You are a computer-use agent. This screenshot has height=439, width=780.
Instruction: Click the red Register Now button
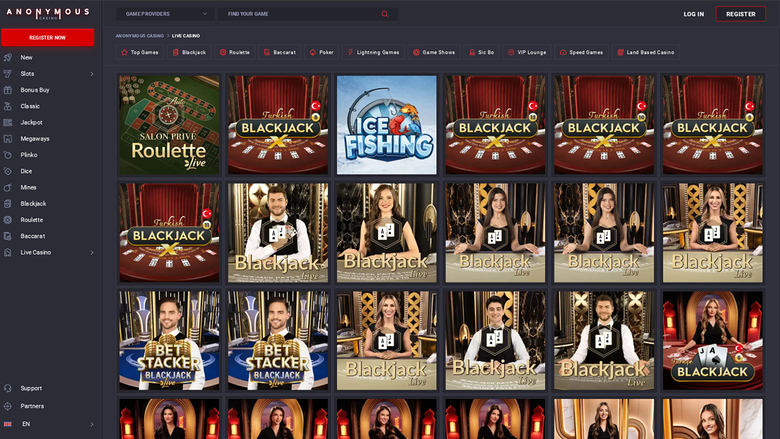[x=48, y=37]
